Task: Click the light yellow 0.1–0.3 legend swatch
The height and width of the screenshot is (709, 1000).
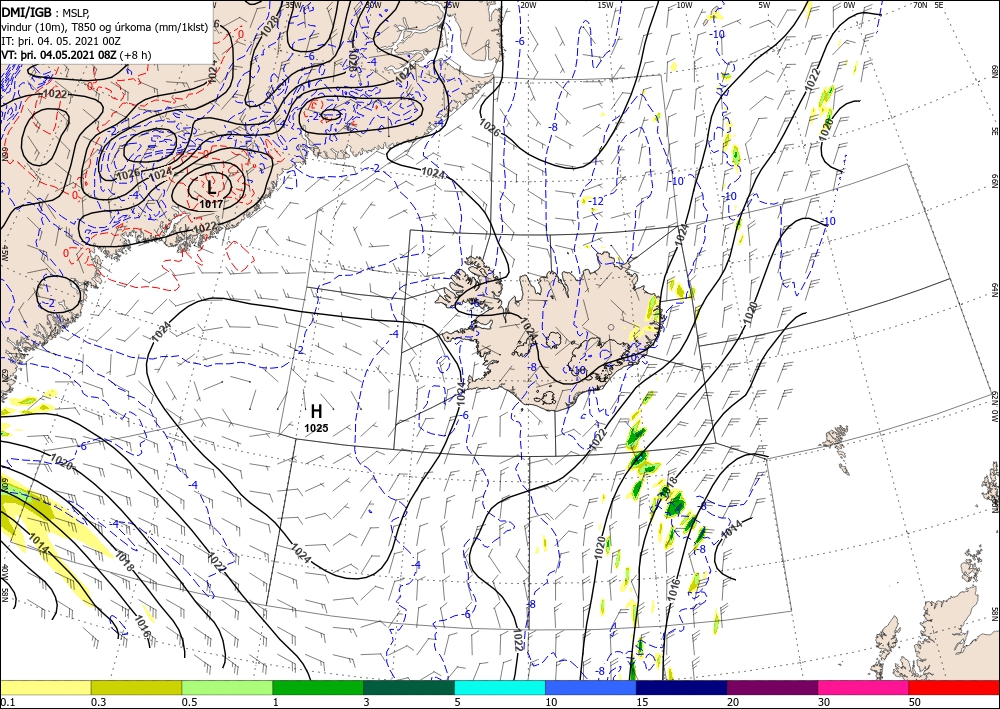Action: [x=45, y=687]
